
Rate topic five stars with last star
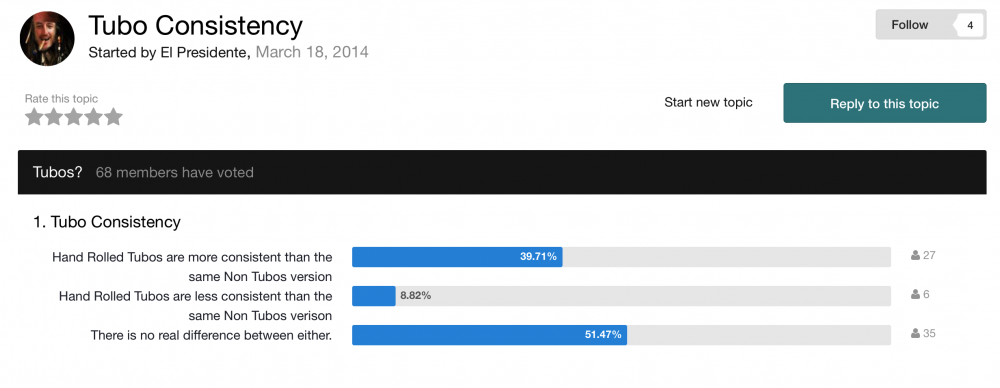click(113, 117)
